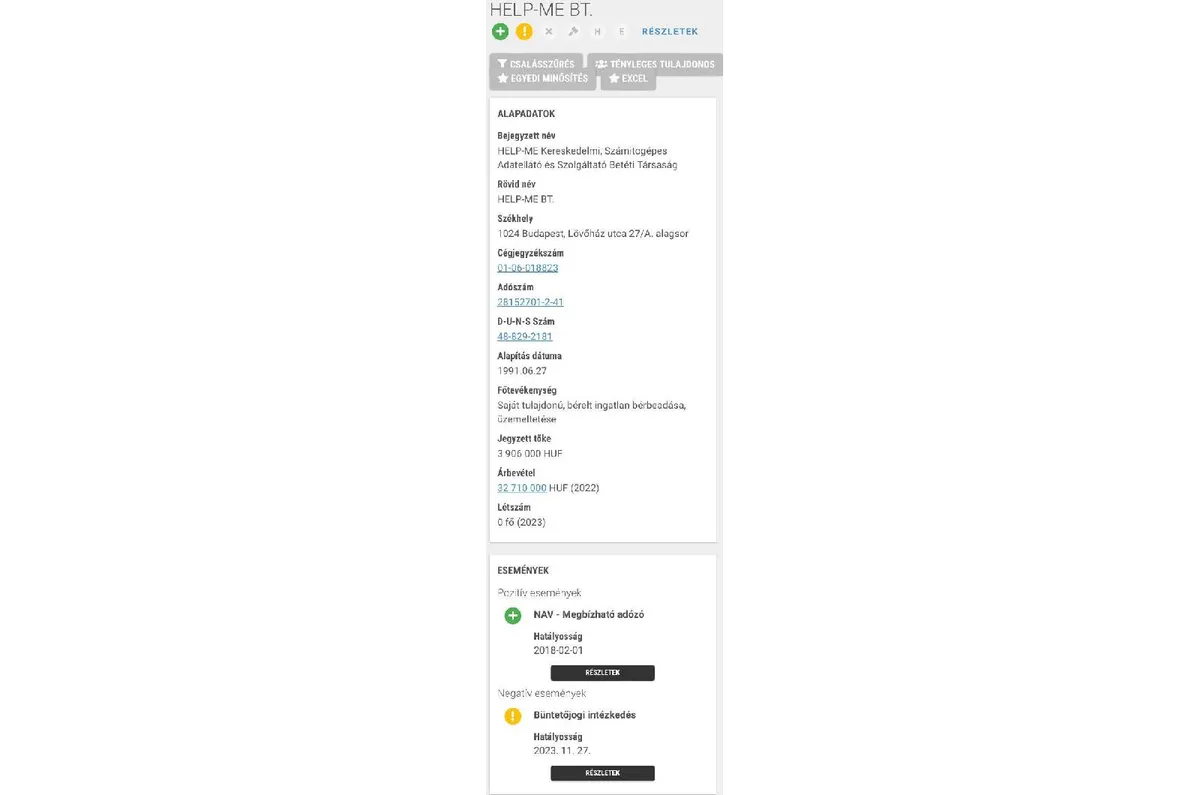Viewport: 1200px width, 795px height.
Task: Click the grey H status icon
Action: tap(598, 32)
